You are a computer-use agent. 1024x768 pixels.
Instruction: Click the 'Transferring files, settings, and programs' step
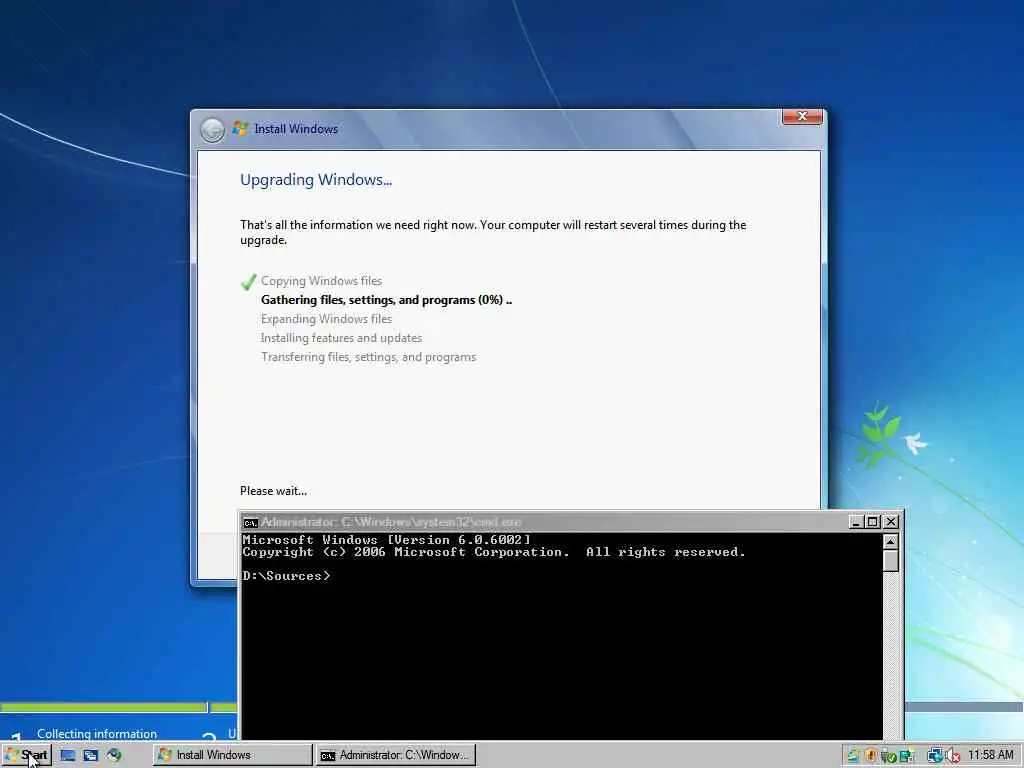pos(368,357)
